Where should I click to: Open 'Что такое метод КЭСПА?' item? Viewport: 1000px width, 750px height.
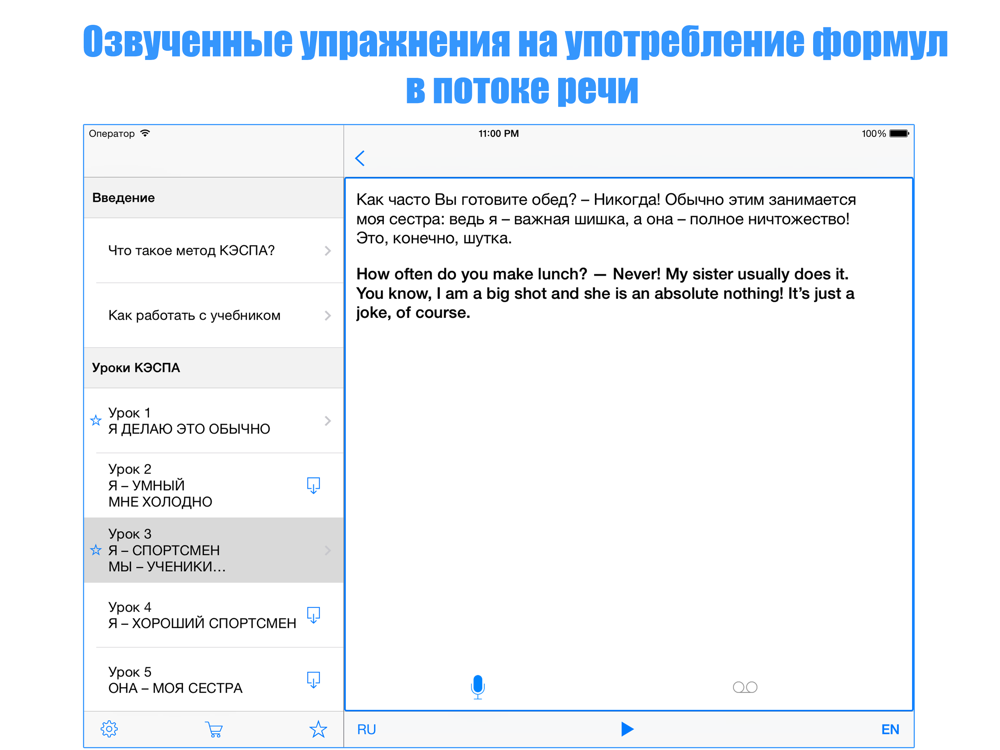click(x=214, y=251)
